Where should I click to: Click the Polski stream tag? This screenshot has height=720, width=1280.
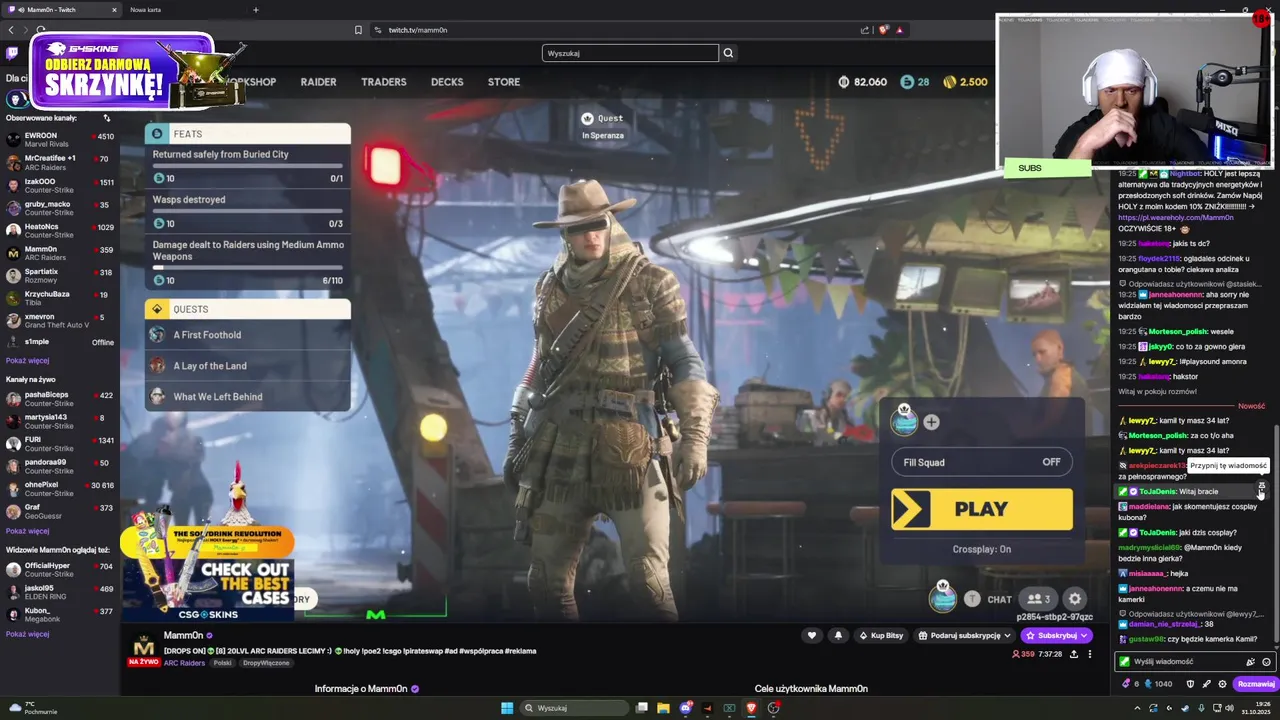tap(222, 663)
